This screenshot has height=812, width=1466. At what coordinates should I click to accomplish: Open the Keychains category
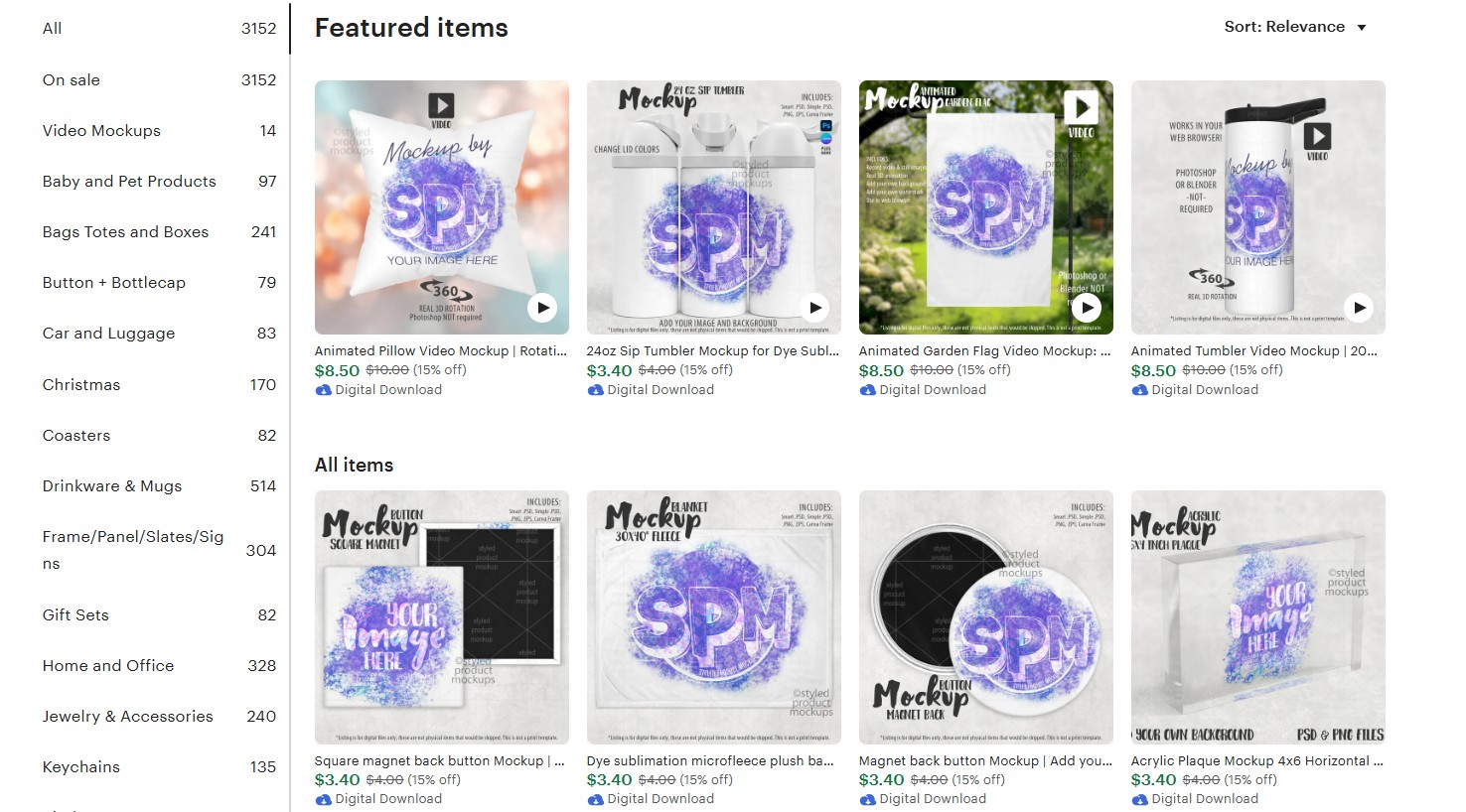click(159, 767)
